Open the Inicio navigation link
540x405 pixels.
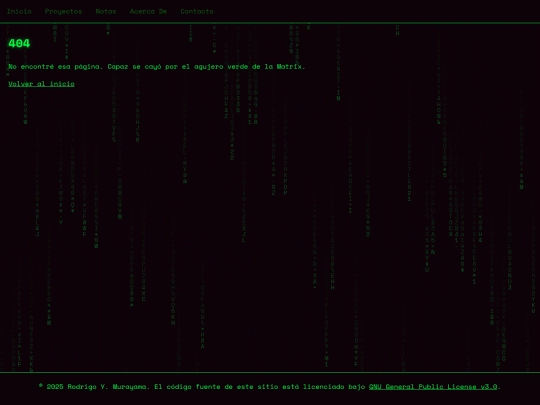click(x=19, y=11)
